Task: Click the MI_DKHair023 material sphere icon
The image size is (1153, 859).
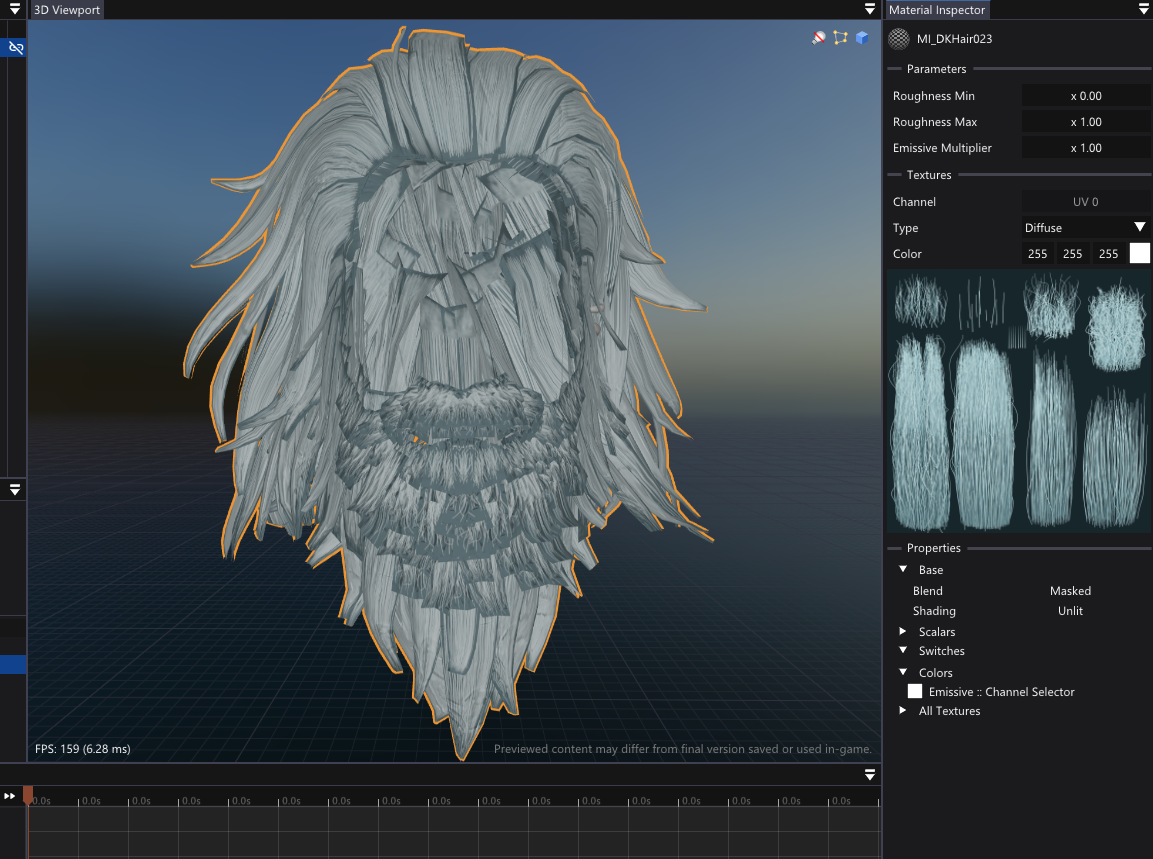Action: pyautogui.click(x=899, y=39)
